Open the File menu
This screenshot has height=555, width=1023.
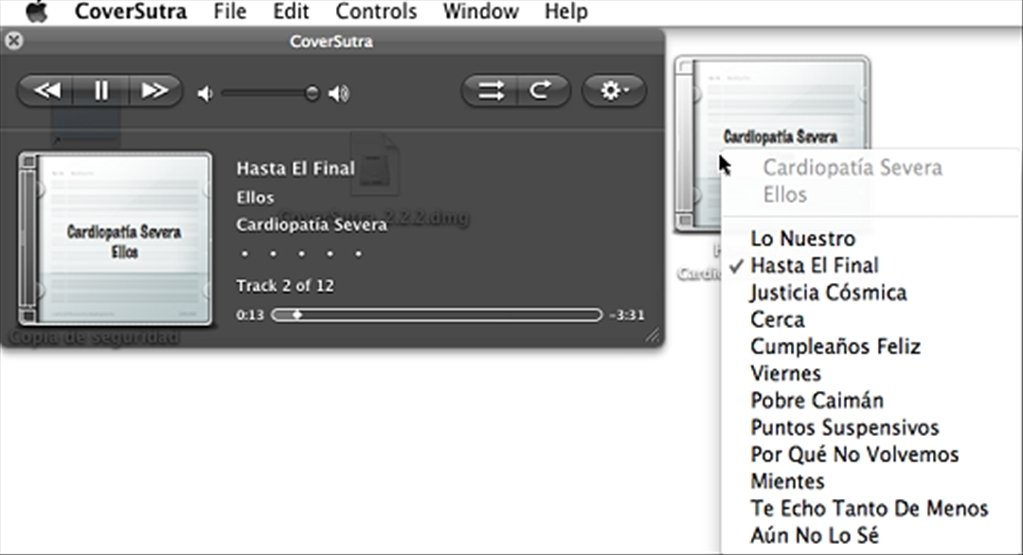(x=230, y=12)
